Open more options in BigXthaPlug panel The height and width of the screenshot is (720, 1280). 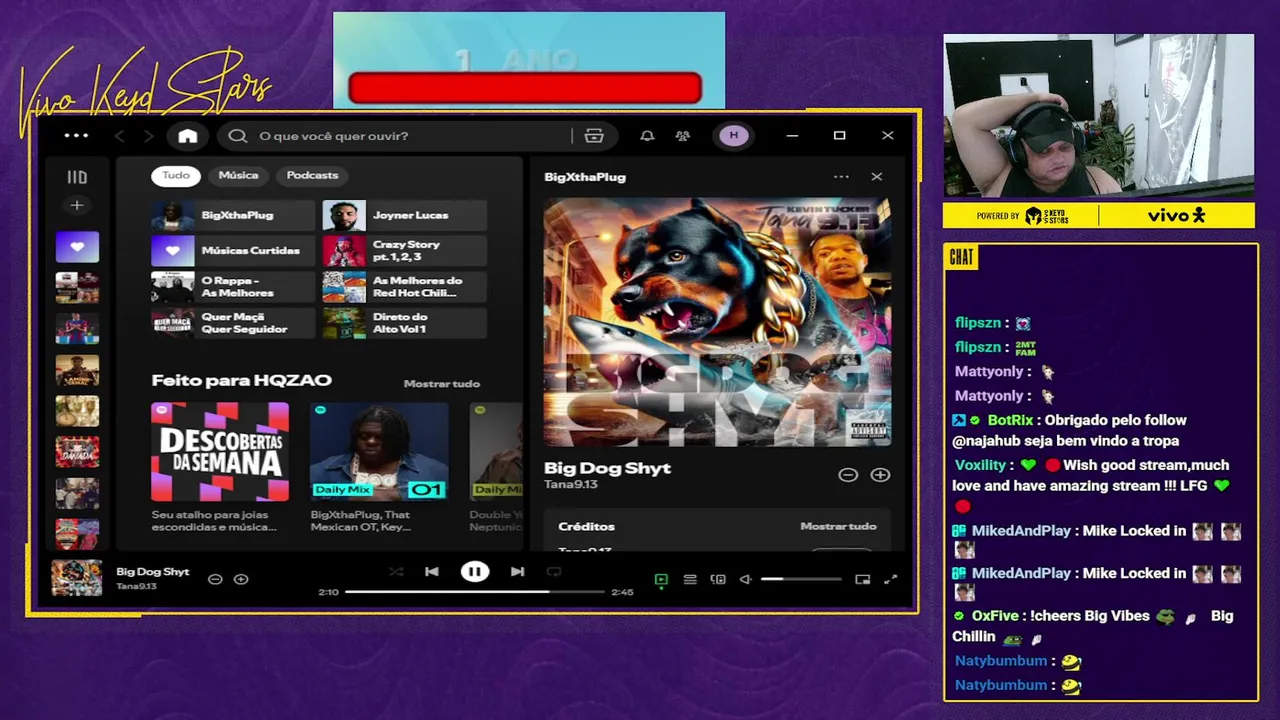click(x=841, y=177)
